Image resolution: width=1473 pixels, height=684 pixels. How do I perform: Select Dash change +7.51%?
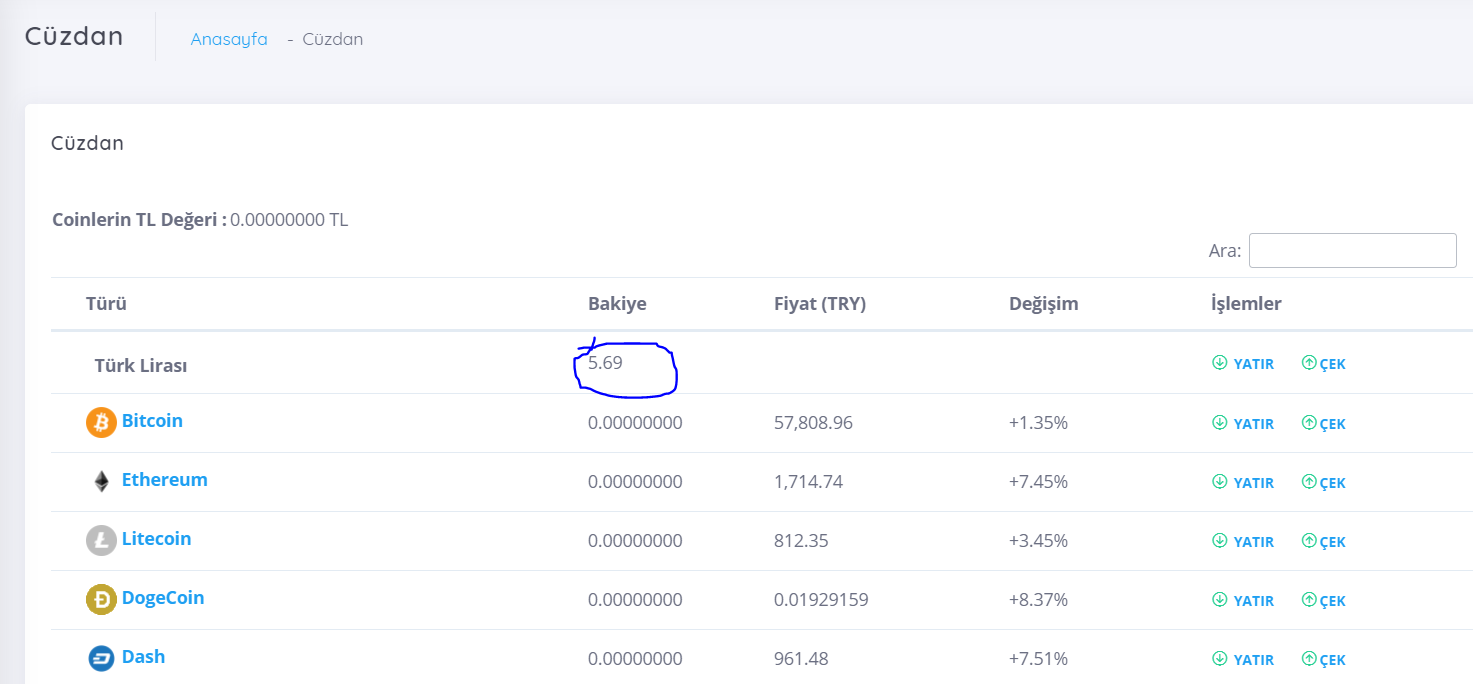(x=1038, y=659)
